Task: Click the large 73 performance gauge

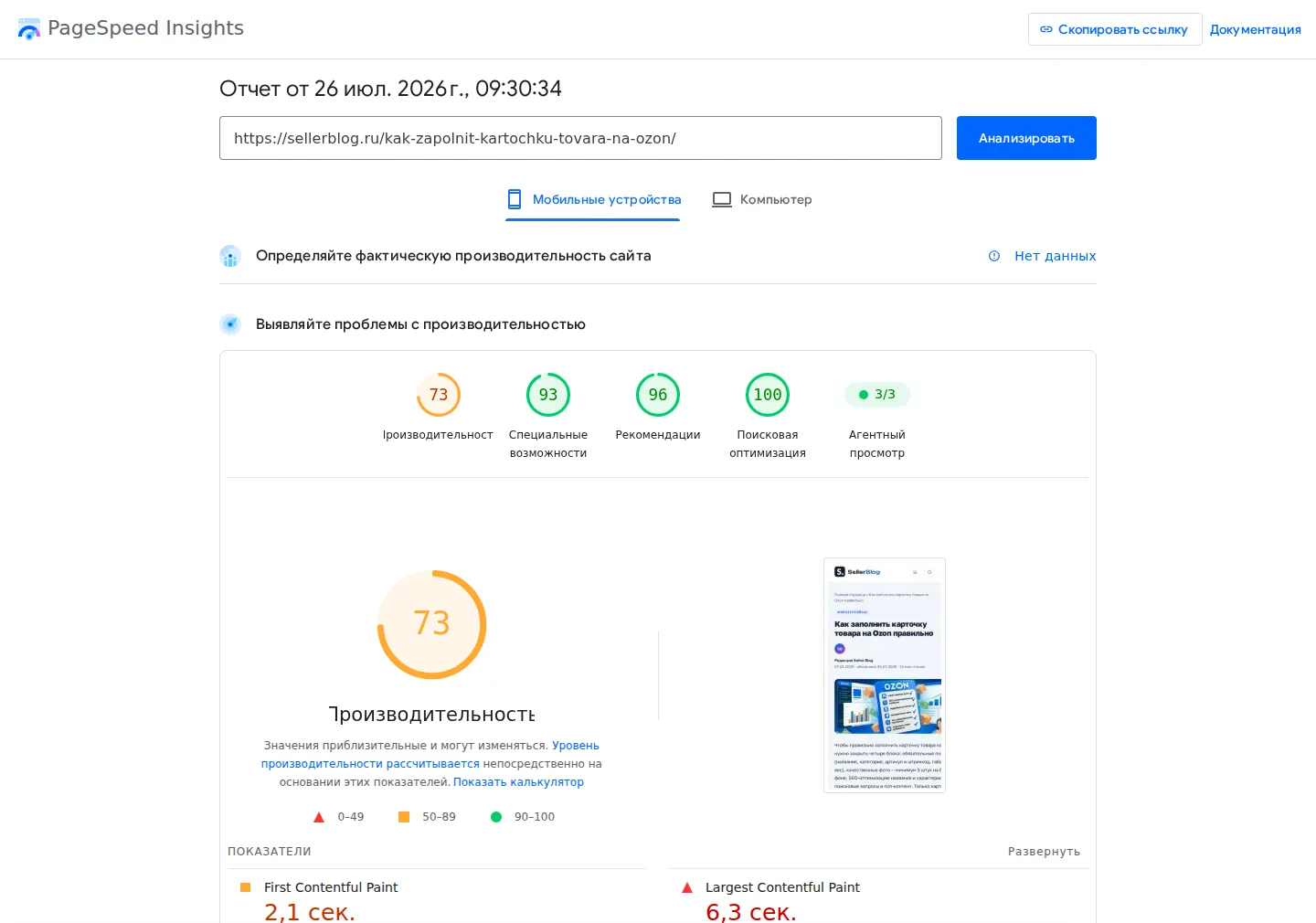Action: click(x=431, y=624)
